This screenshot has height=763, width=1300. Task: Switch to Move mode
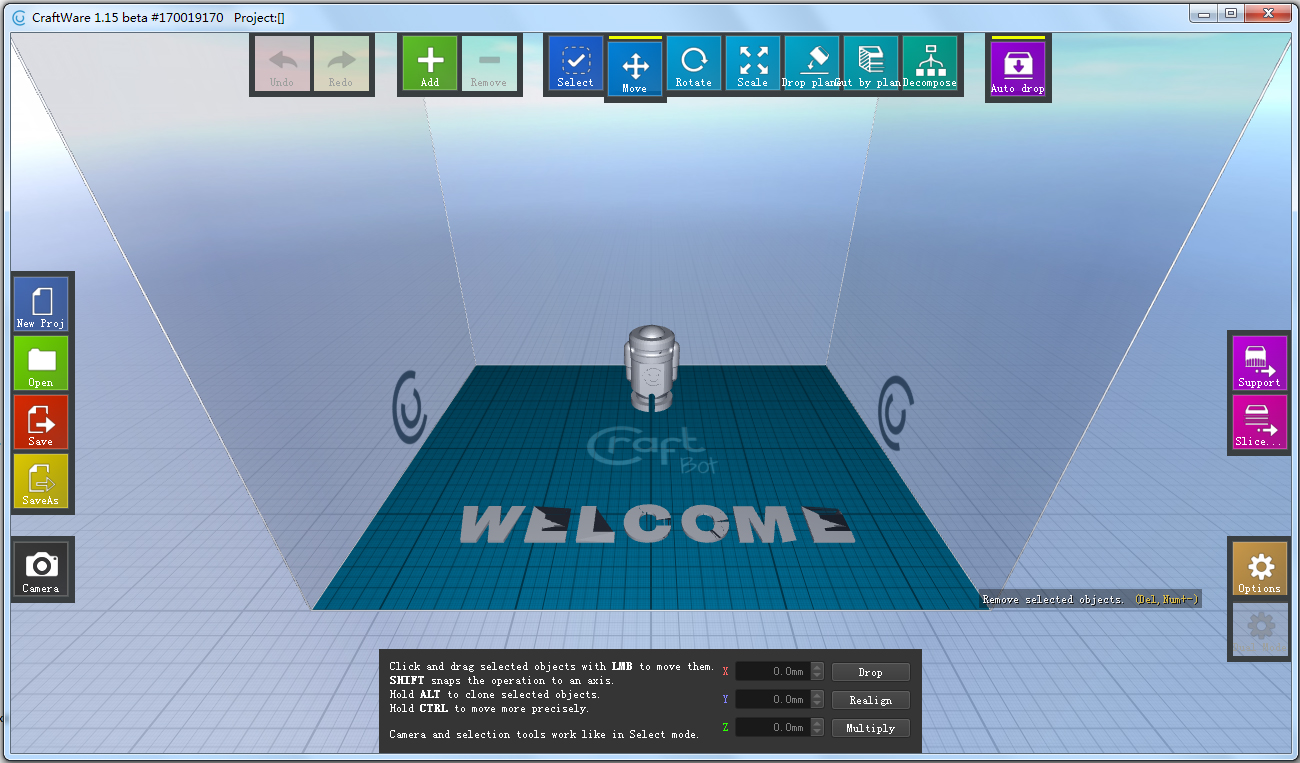[634, 68]
